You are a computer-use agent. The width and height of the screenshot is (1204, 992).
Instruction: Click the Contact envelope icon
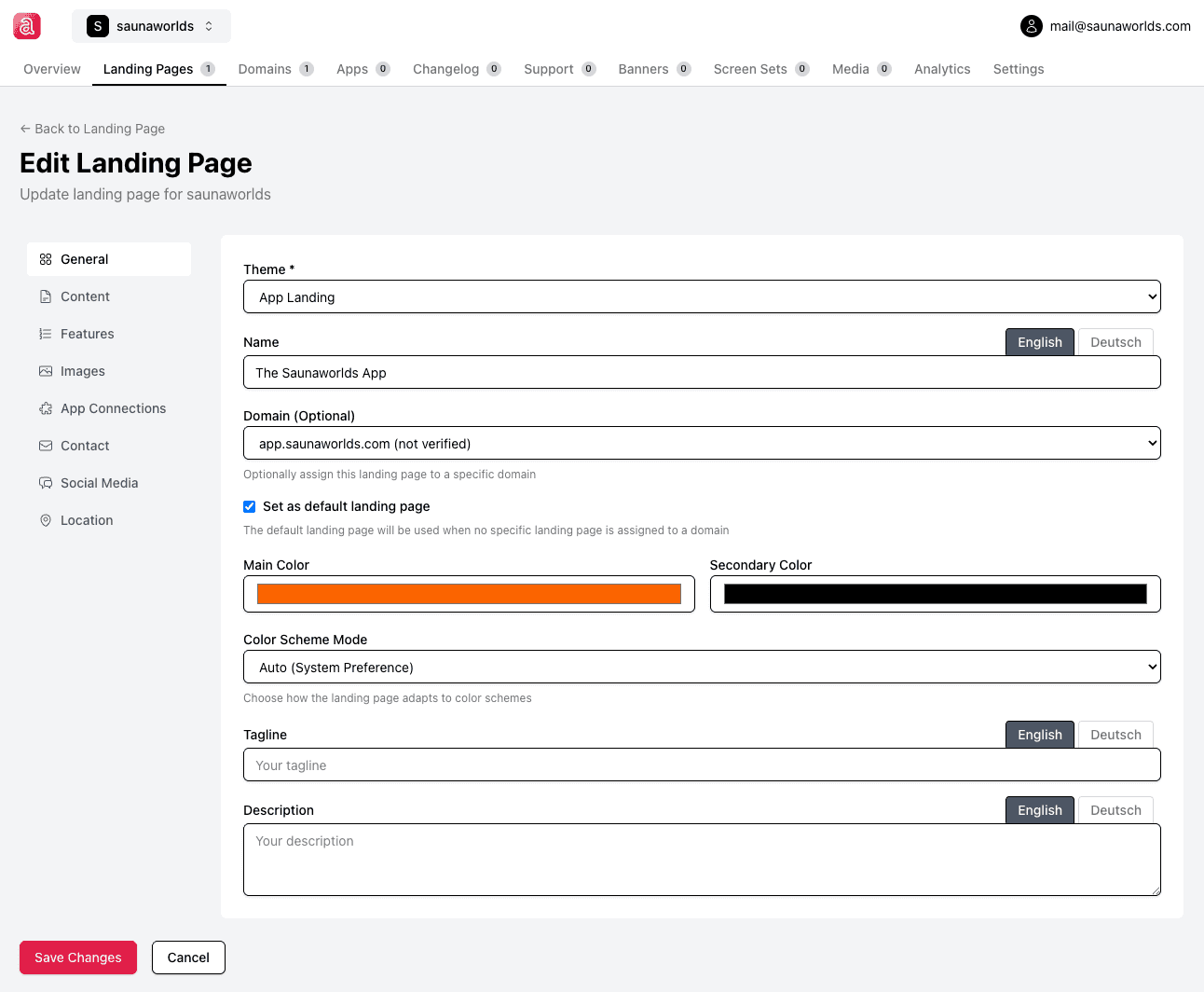point(46,446)
